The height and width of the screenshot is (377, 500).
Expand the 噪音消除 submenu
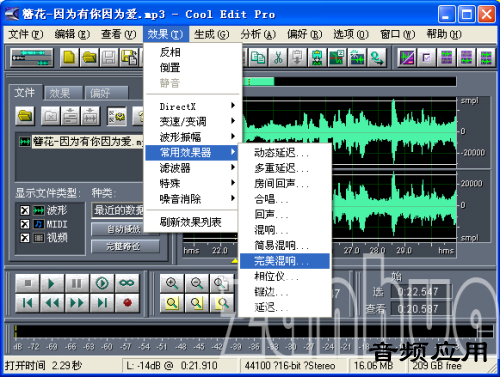click(192, 199)
